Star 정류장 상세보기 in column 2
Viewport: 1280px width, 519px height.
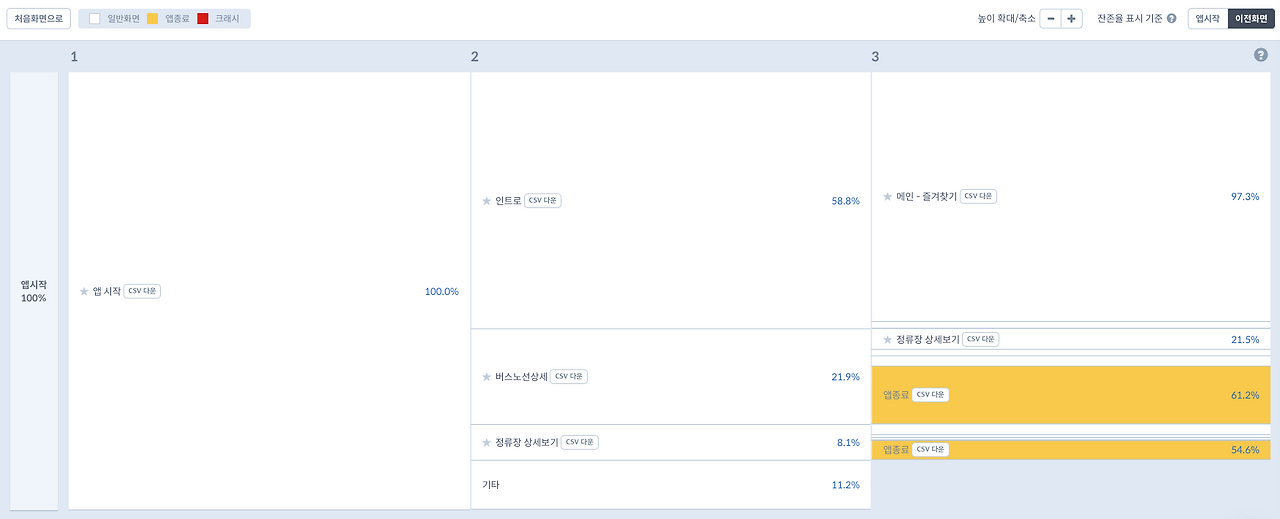point(487,442)
